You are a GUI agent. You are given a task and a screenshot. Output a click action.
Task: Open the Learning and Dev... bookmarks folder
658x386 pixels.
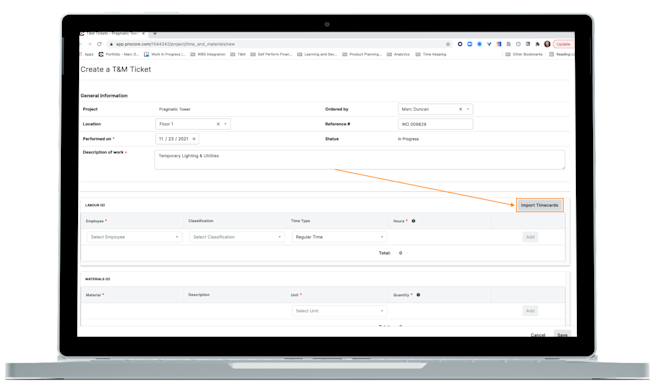[x=317, y=55]
